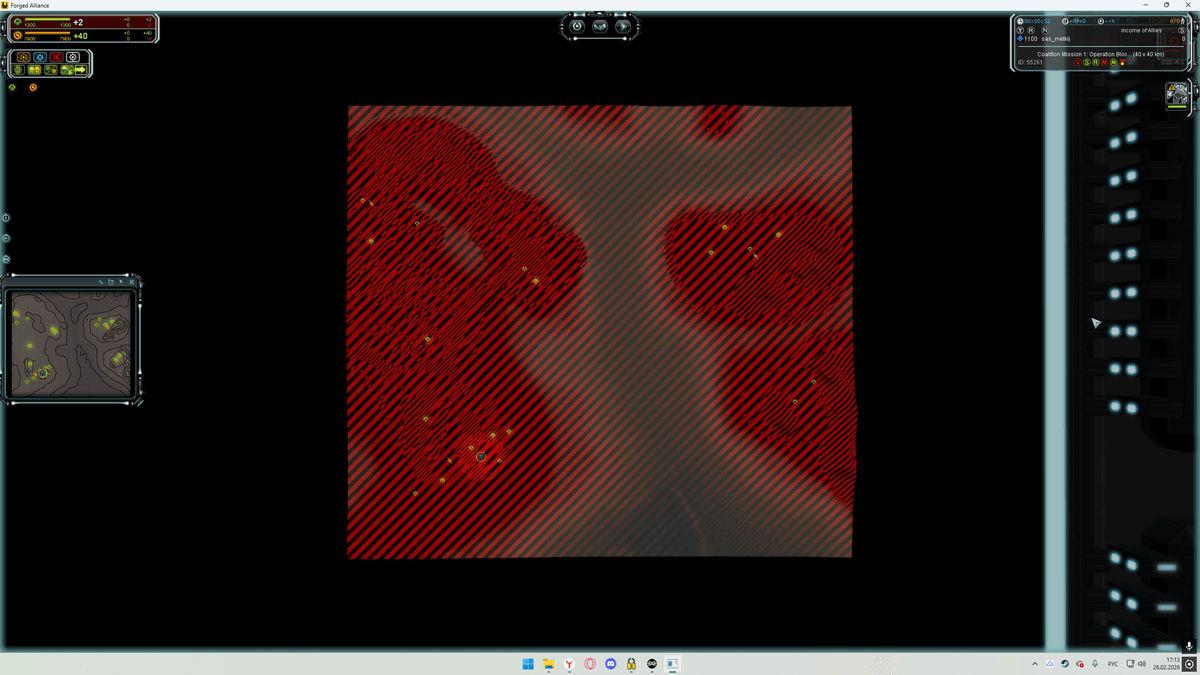Click the T circle button in score panel

pyautogui.click(x=1020, y=30)
